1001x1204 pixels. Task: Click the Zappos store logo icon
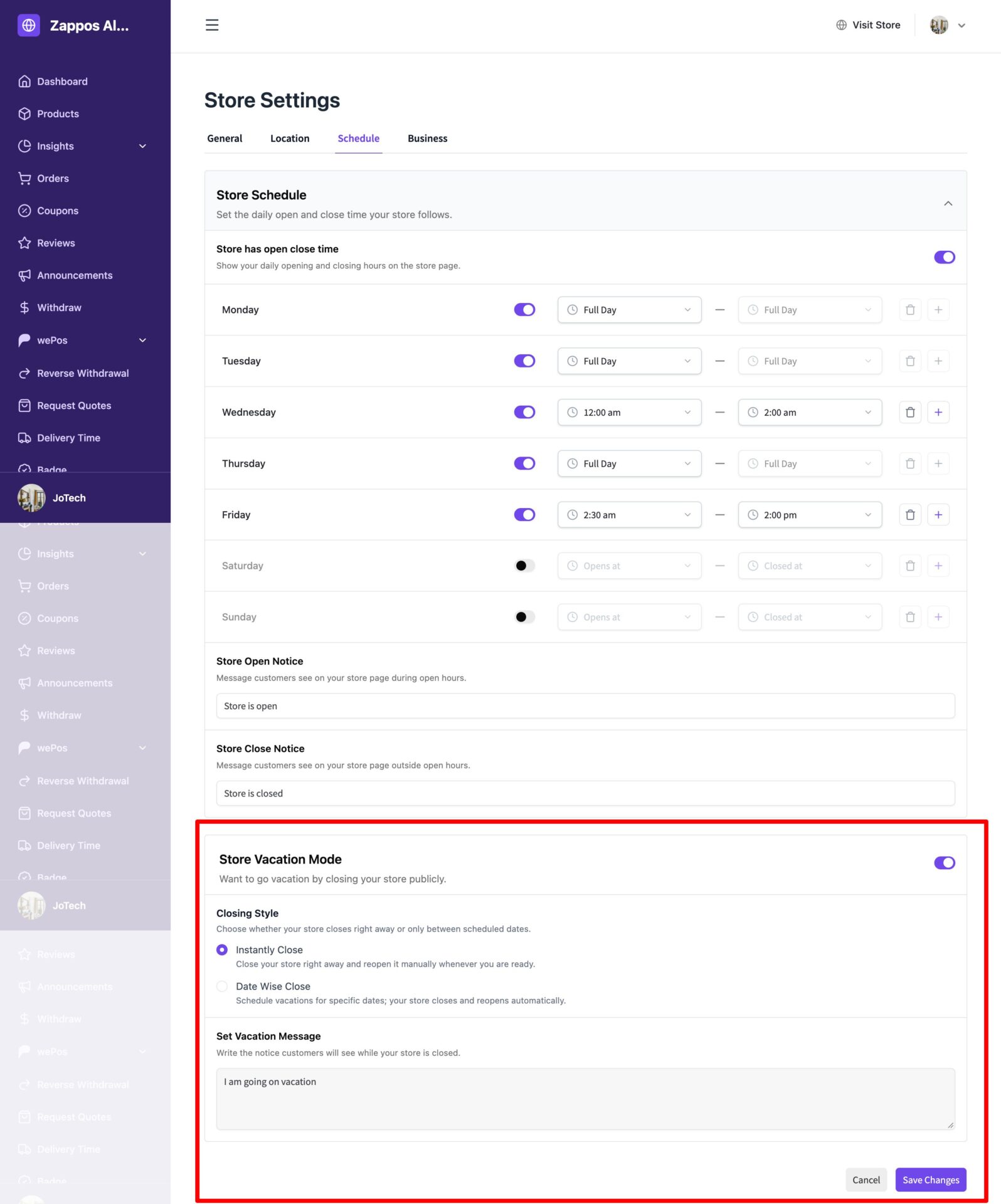click(29, 26)
